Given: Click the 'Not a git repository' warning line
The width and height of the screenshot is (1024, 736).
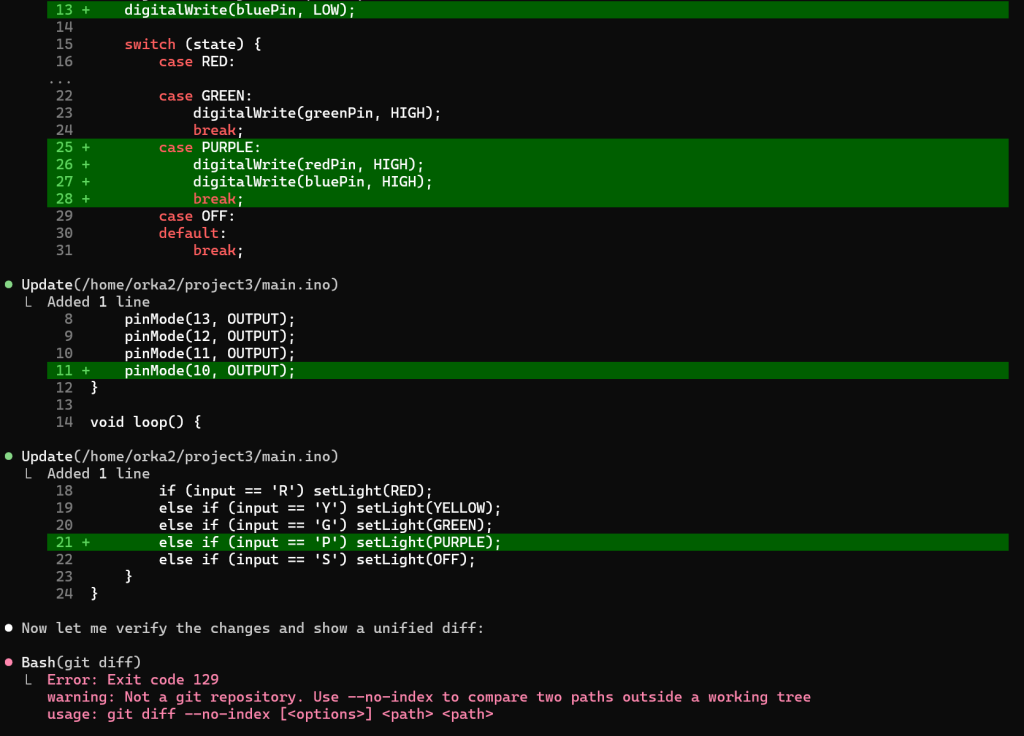Looking at the screenshot, I should pyautogui.click(x=428, y=697).
